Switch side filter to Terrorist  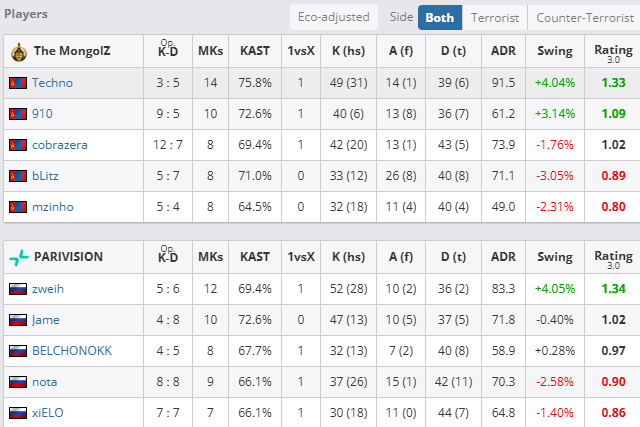495,17
